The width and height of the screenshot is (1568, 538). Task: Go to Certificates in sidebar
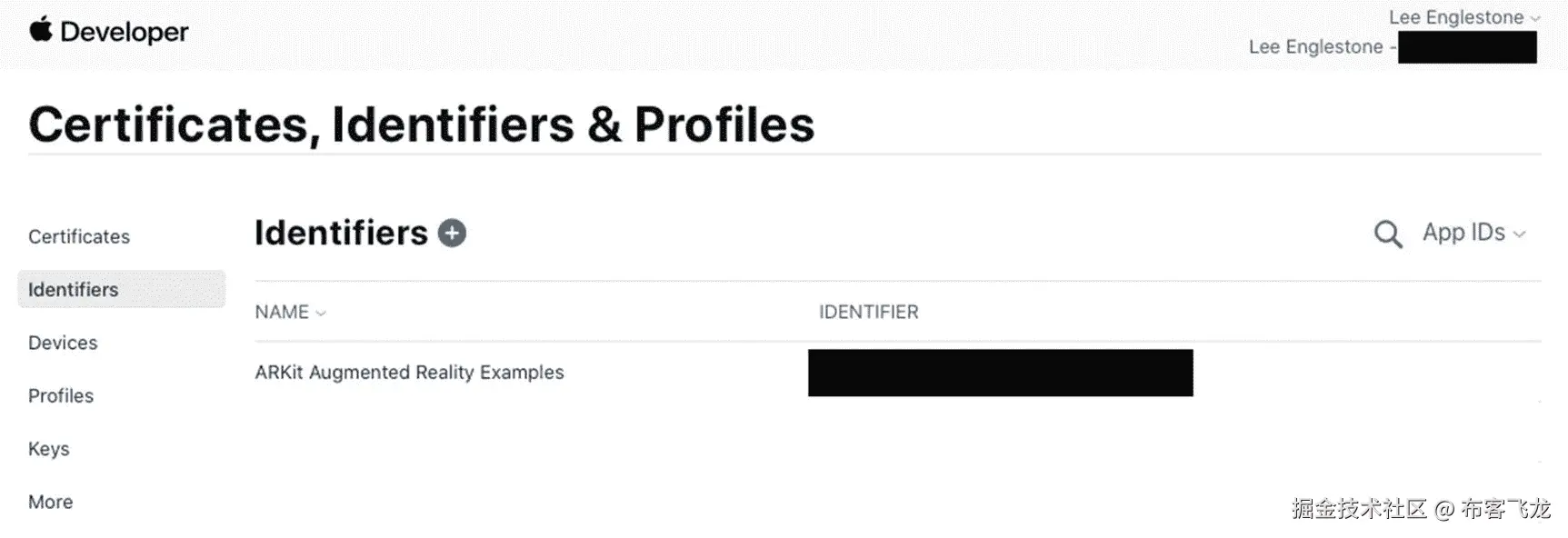(79, 237)
